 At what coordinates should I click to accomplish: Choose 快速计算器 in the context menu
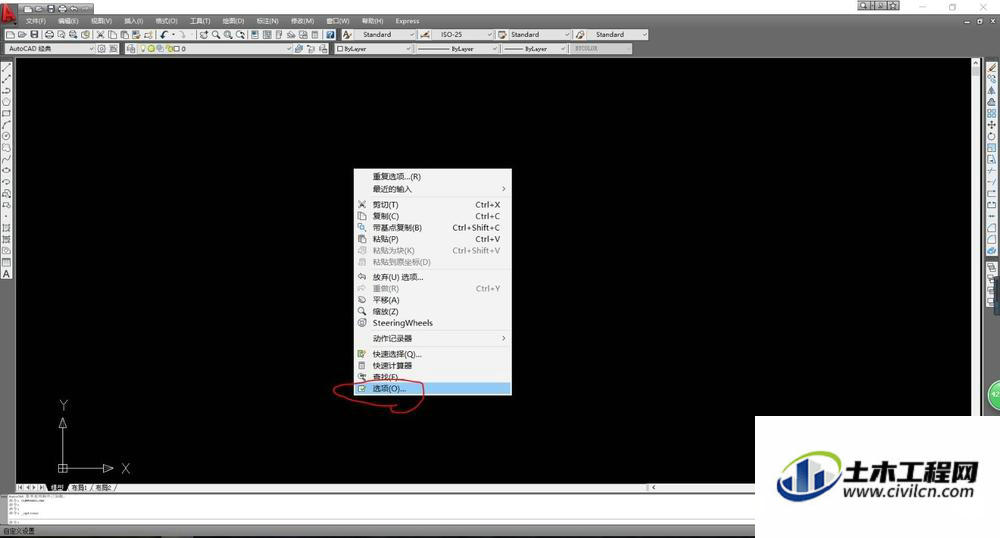432,365
